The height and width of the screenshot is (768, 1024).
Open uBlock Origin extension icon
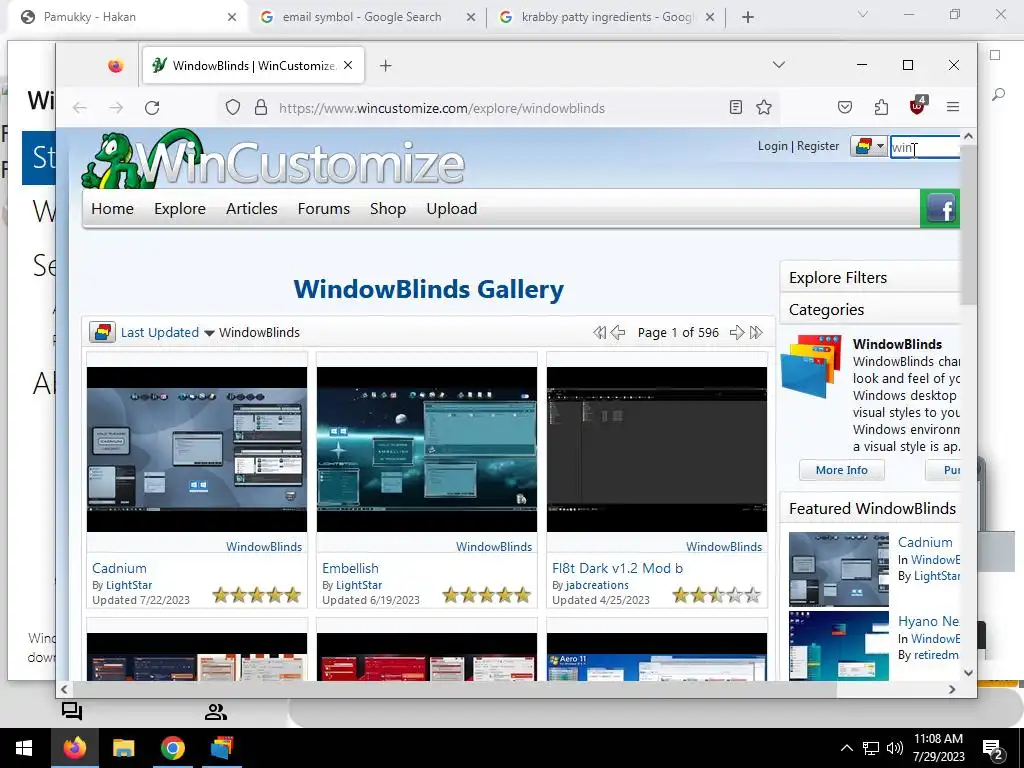[918, 106]
